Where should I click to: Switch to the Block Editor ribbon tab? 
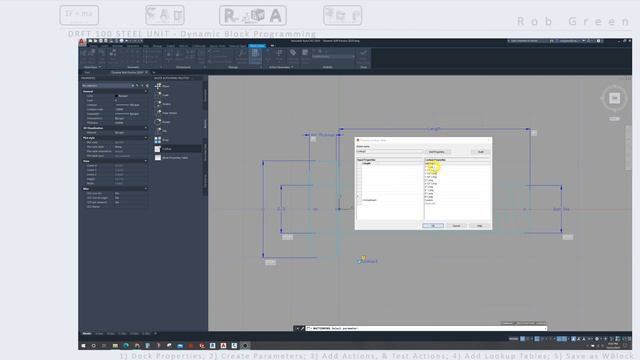257,46
